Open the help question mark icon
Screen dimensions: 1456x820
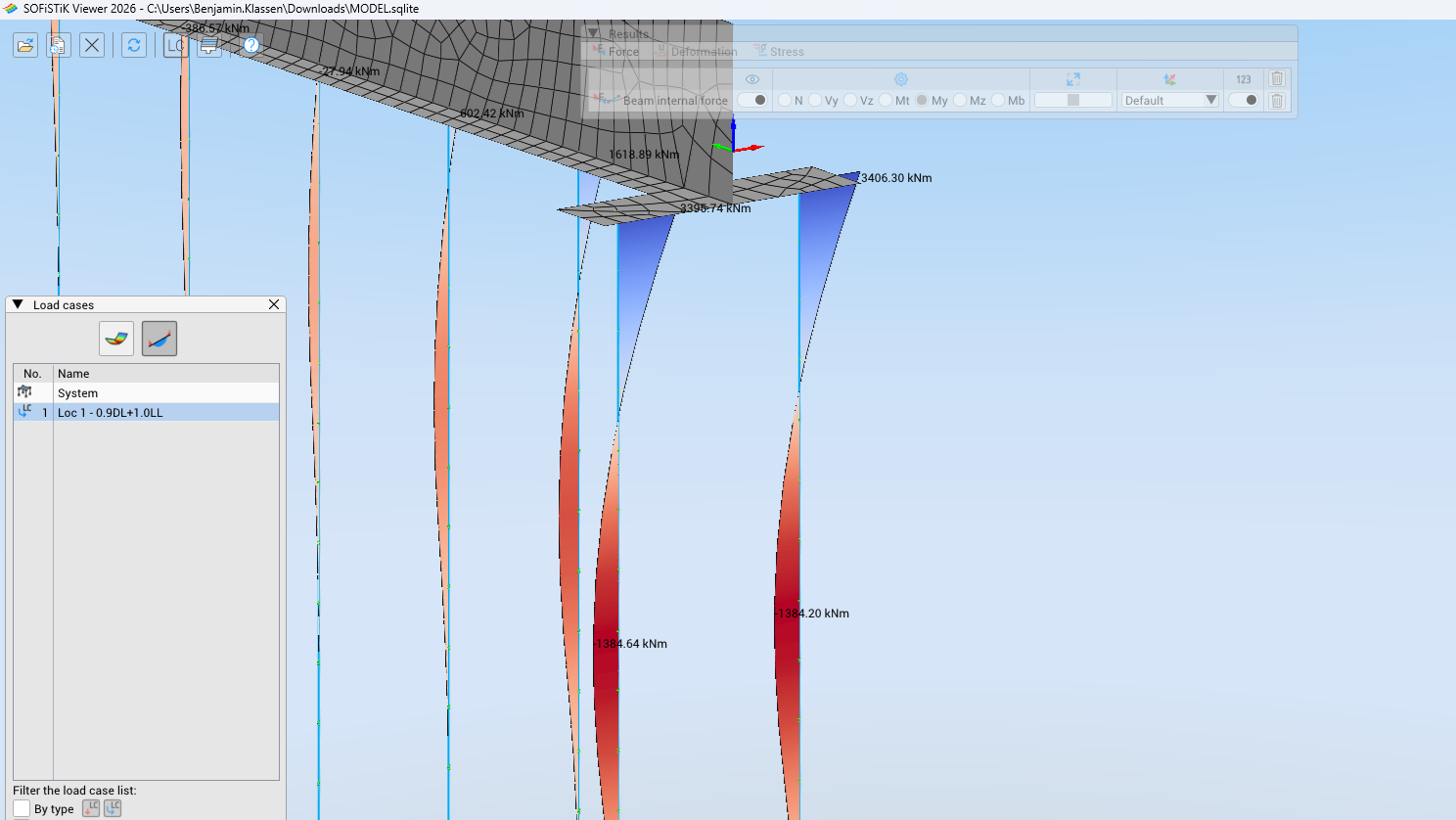[251, 45]
